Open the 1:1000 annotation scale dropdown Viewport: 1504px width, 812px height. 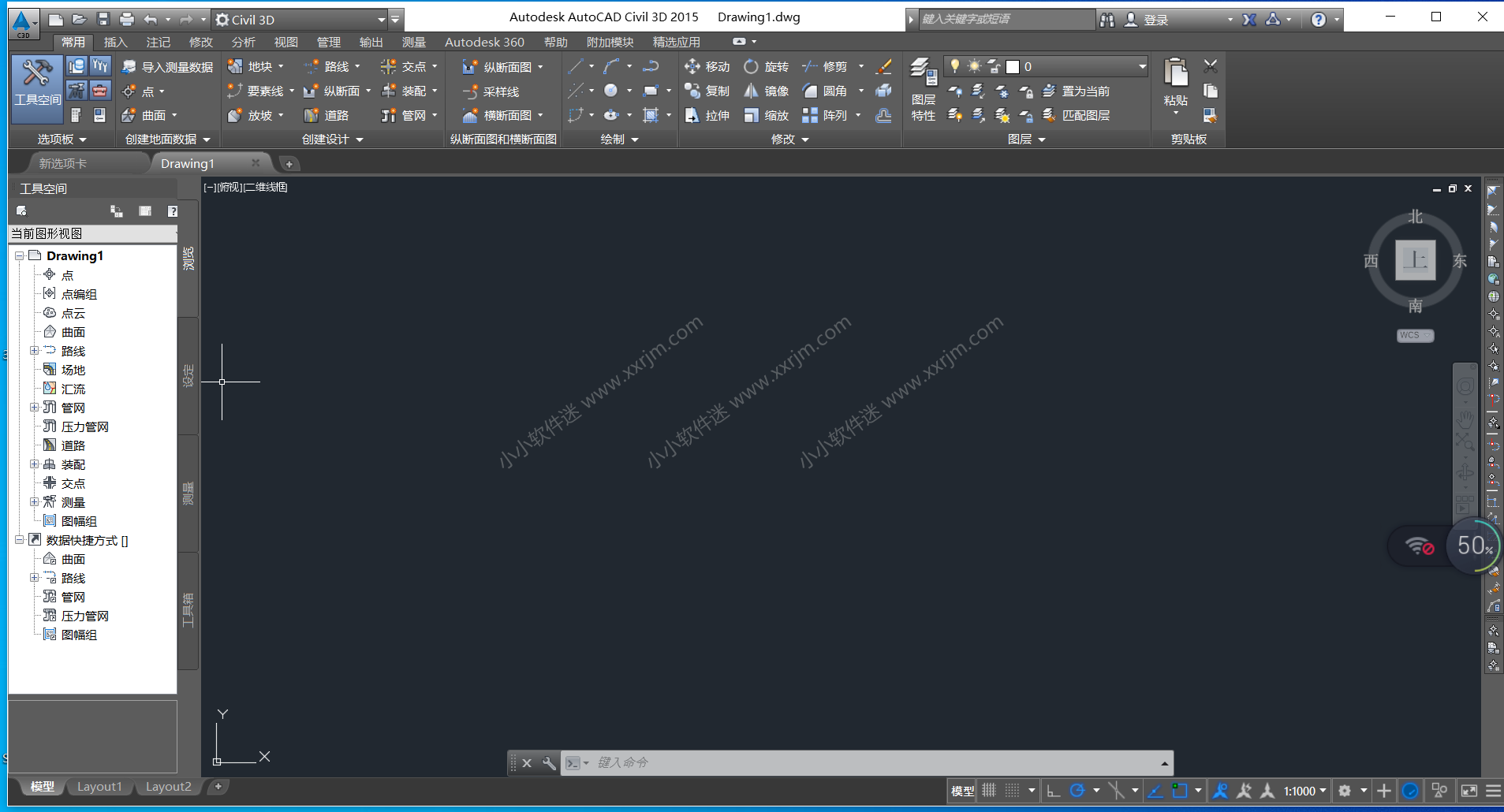(x=1304, y=791)
